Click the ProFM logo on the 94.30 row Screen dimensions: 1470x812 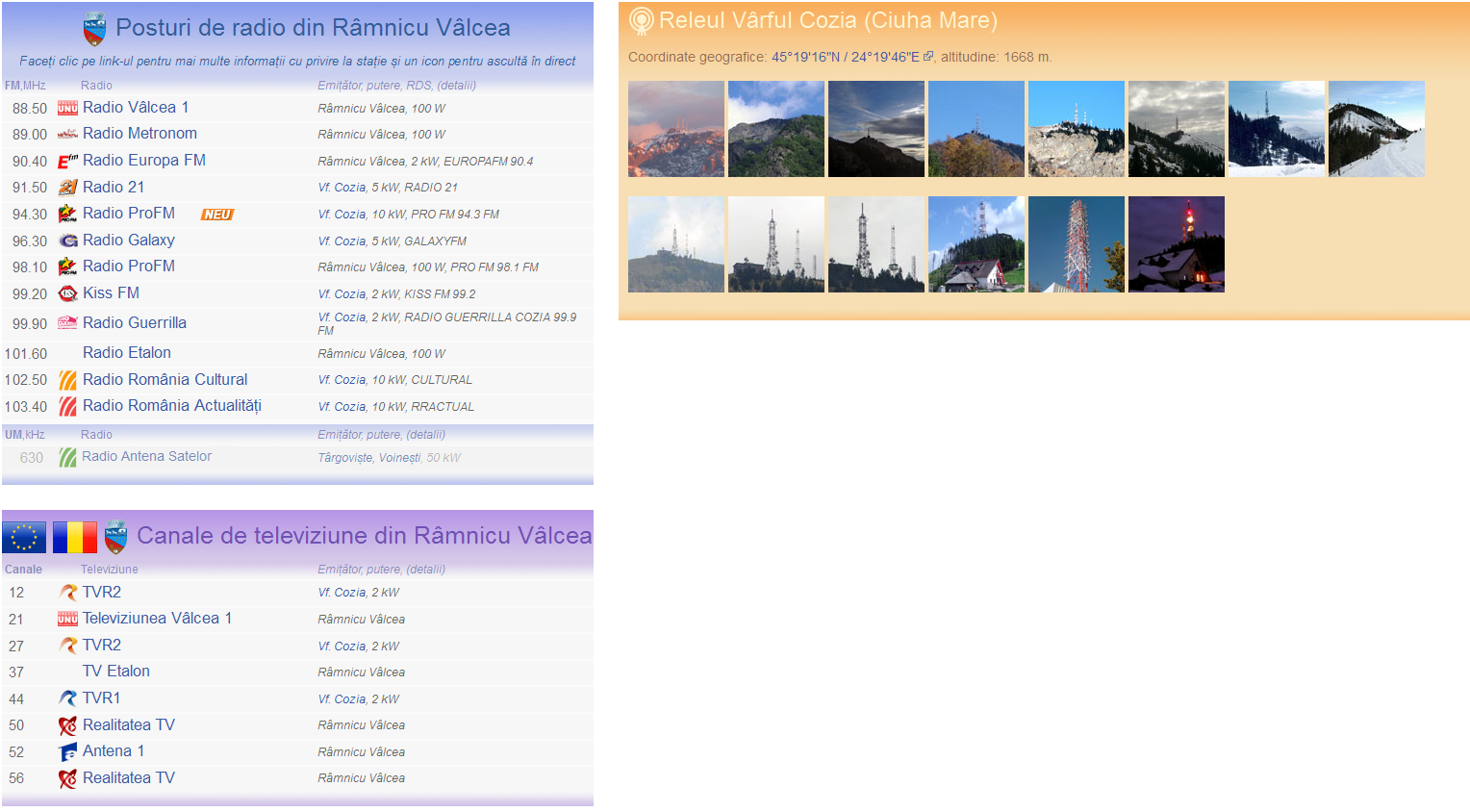(x=67, y=214)
